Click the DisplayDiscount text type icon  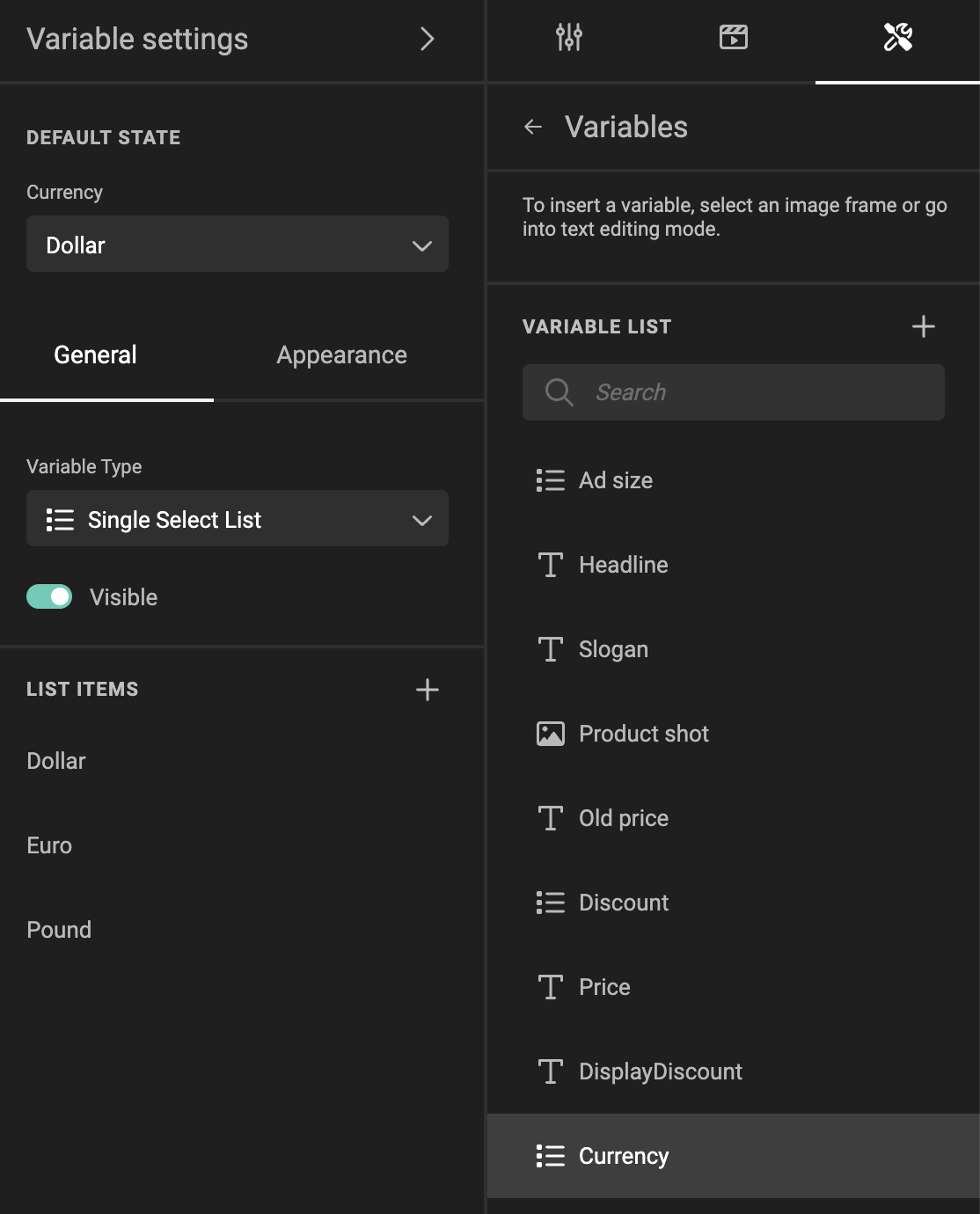pyautogui.click(x=551, y=1071)
